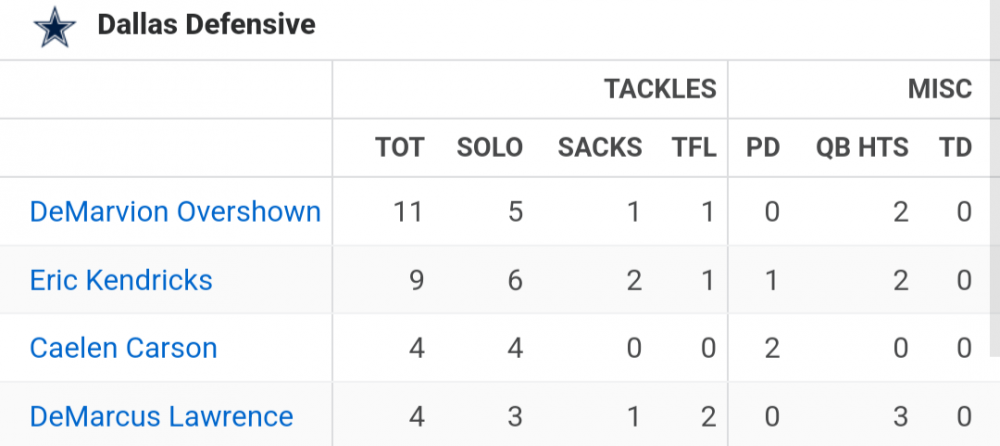Click the MISC group header

tap(939, 89)
